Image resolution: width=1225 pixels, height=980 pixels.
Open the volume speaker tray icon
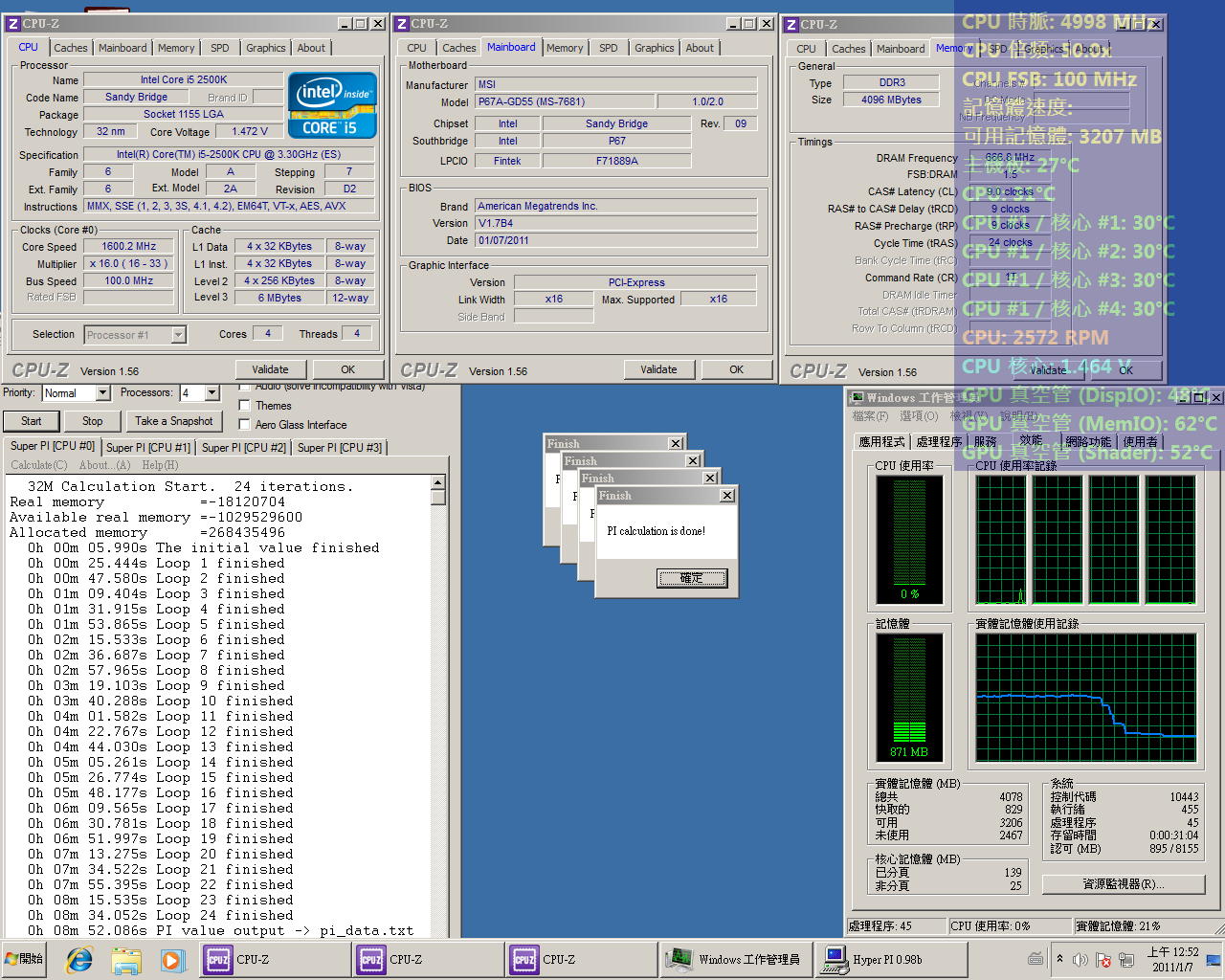[x=1080, y=959]
